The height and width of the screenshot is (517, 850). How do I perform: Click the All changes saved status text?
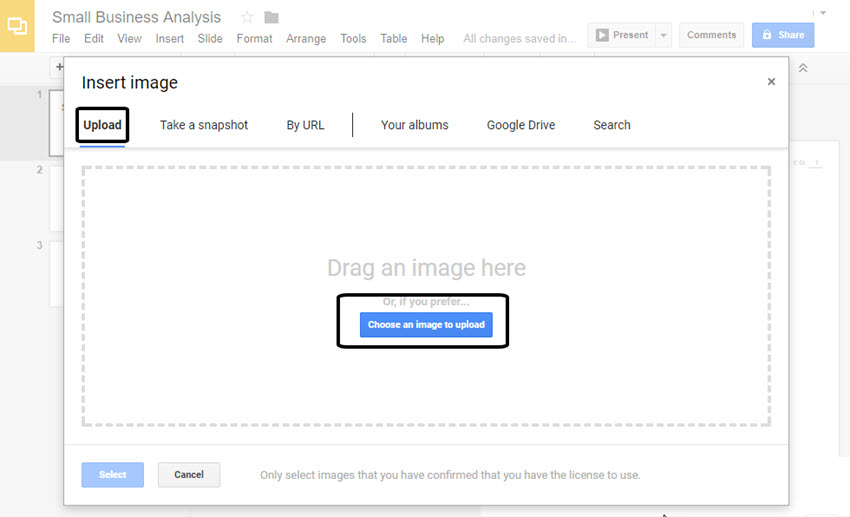point(519,38)
